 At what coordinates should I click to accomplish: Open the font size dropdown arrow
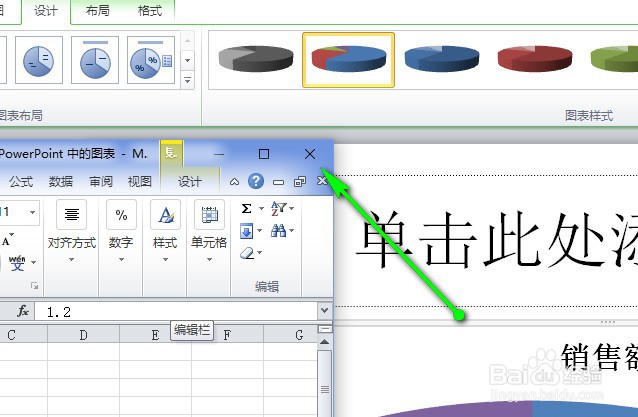[32, 212]
